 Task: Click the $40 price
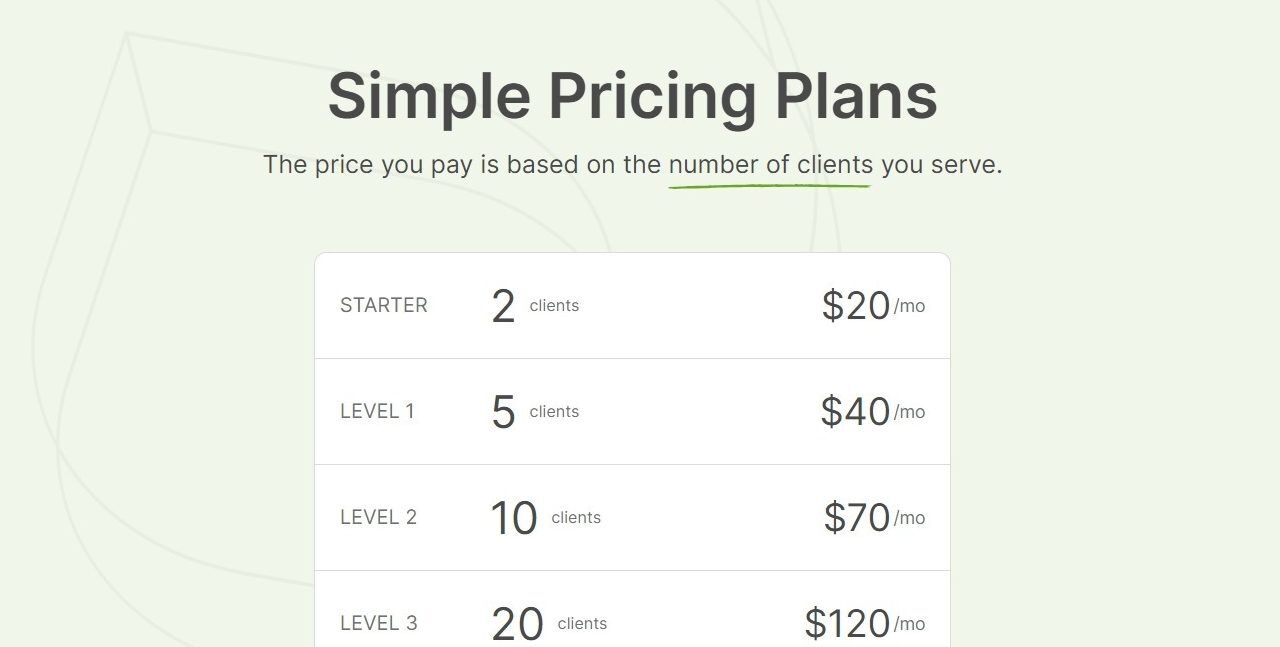point(855,412)
